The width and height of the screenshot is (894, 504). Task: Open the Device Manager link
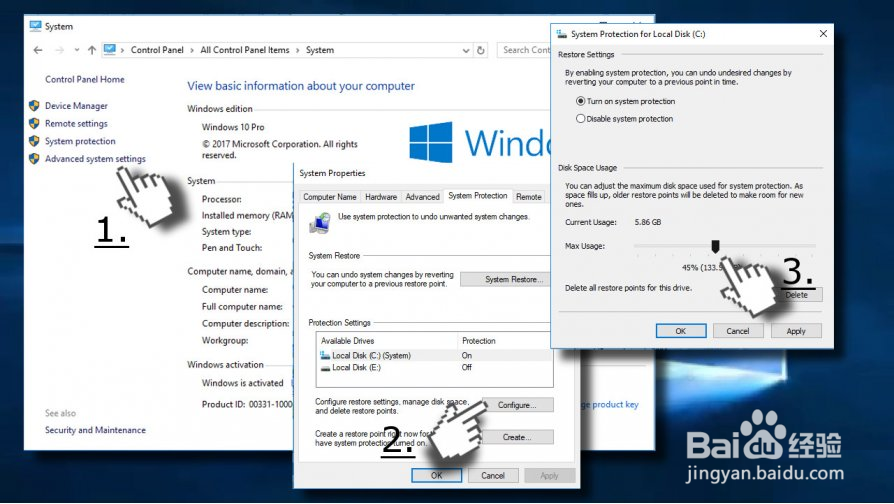click(76, 106)
